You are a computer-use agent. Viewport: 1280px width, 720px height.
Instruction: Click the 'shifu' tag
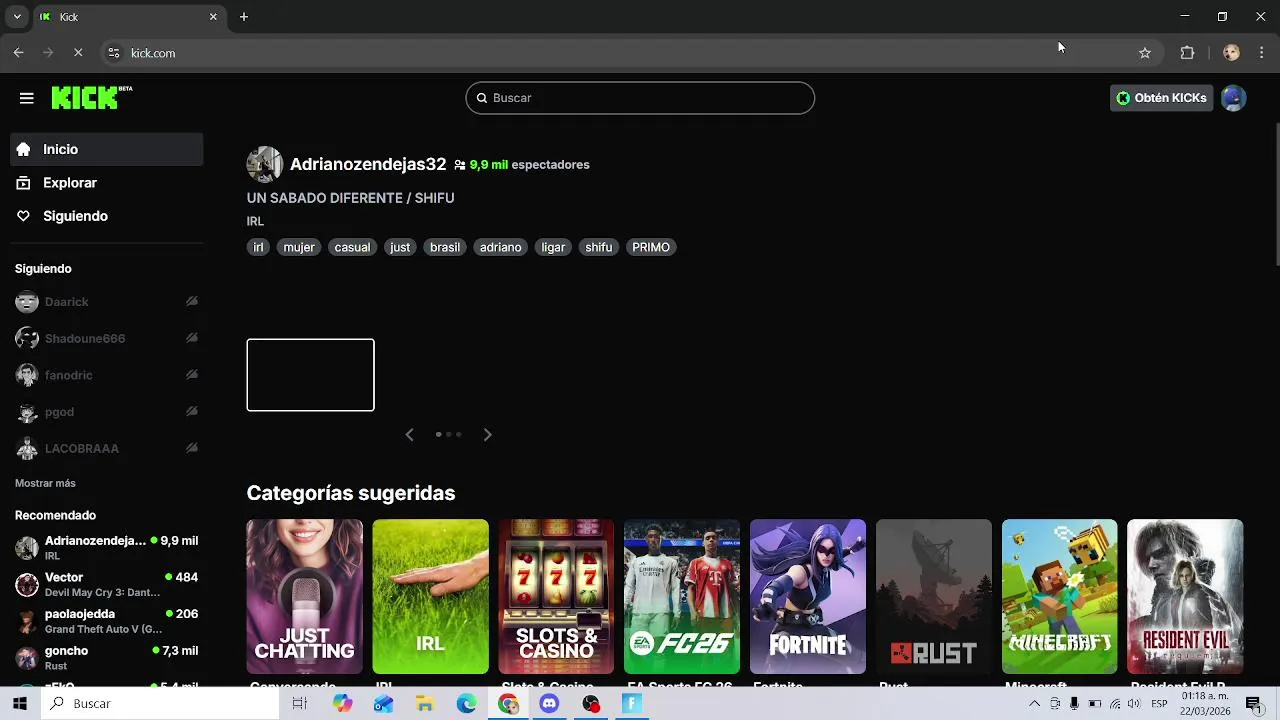pos(599,247)
